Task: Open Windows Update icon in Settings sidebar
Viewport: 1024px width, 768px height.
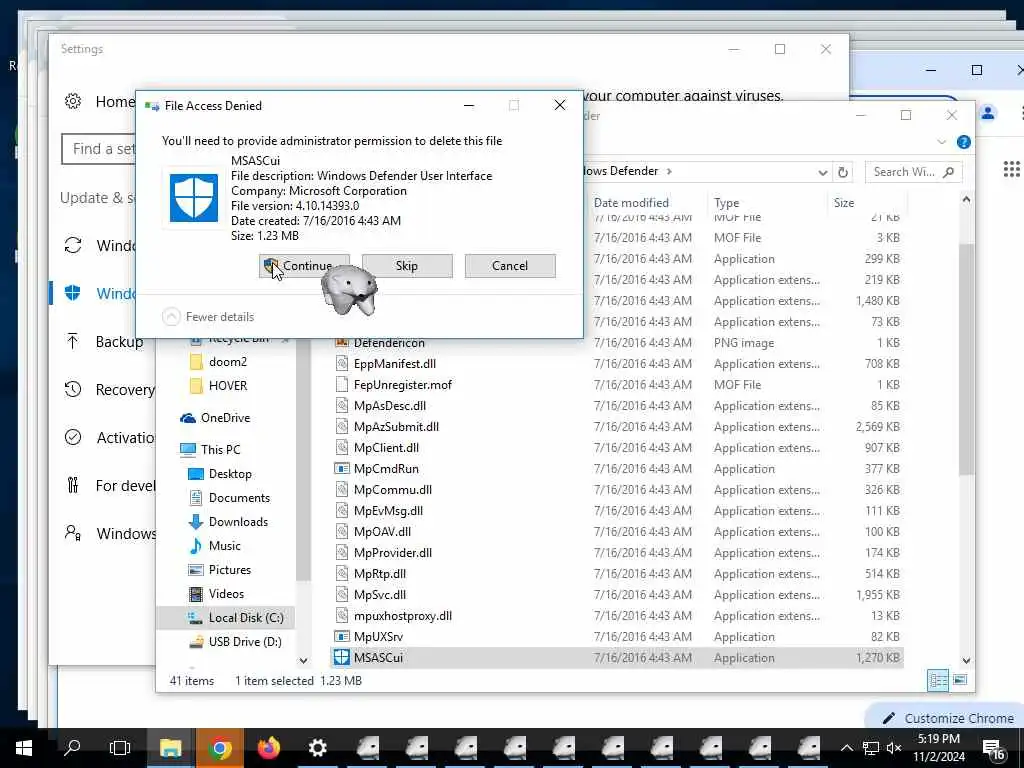Action: (72, 246)
